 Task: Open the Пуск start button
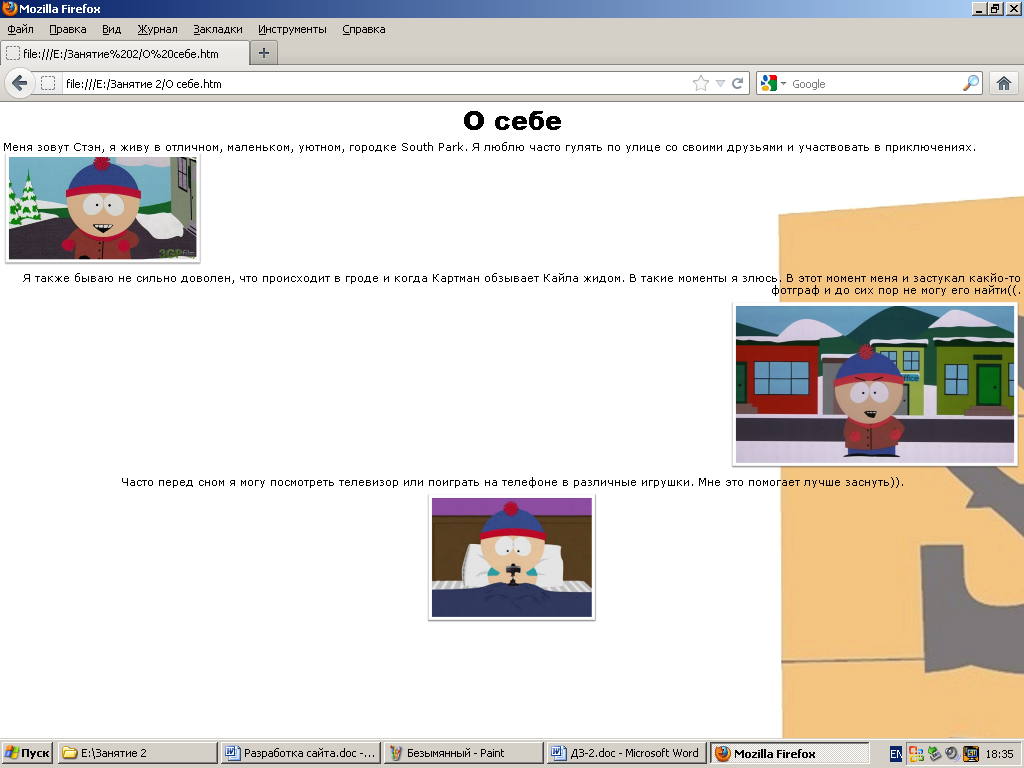click(x=27, y=753)
